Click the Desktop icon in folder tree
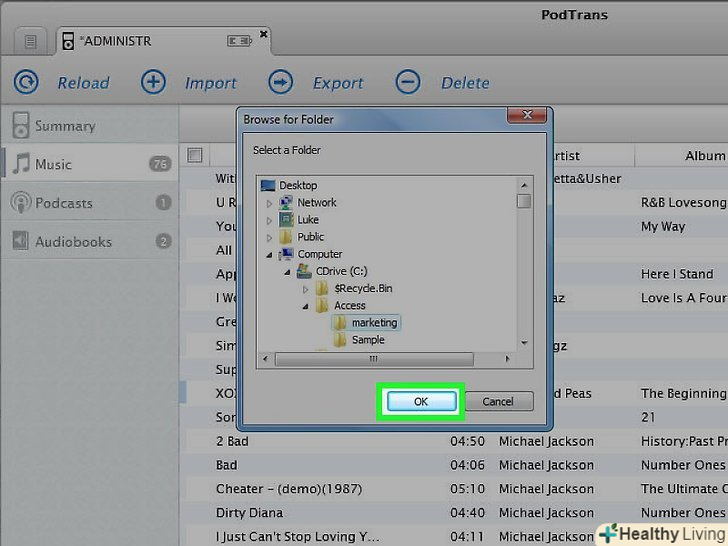 (268, 186)
